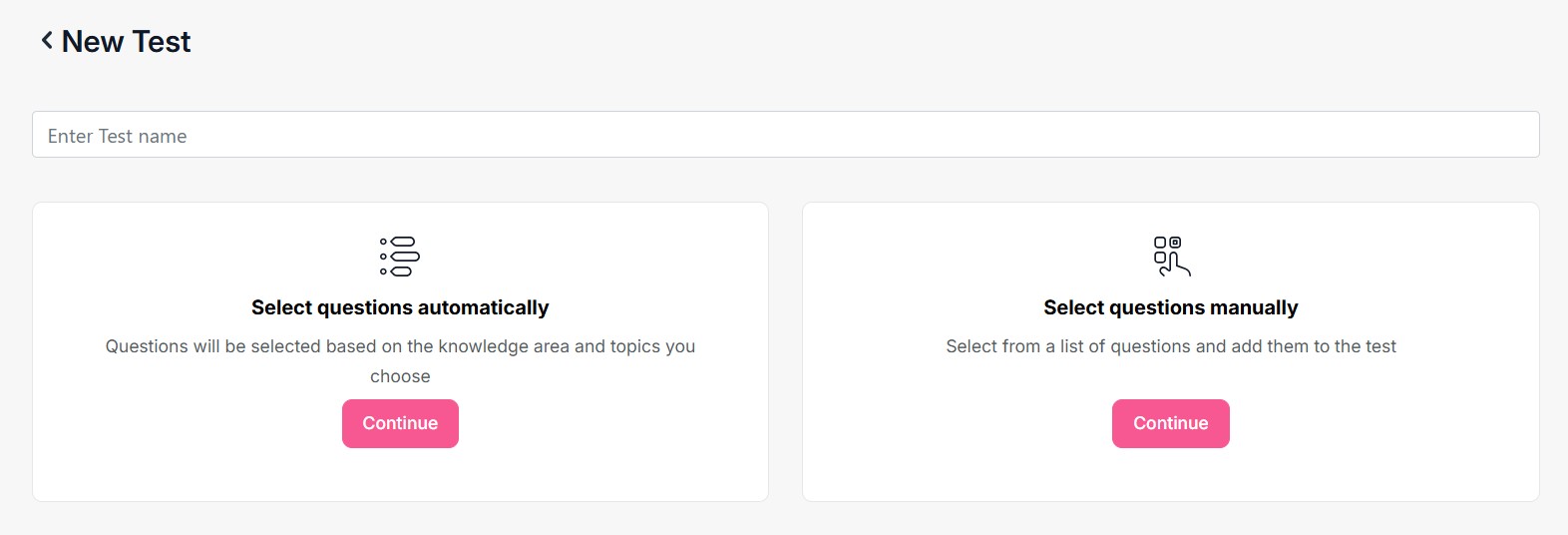Click the back chevron beside New Test
Viewport: 1568px width, 535px height.
(x=47, y=40)
